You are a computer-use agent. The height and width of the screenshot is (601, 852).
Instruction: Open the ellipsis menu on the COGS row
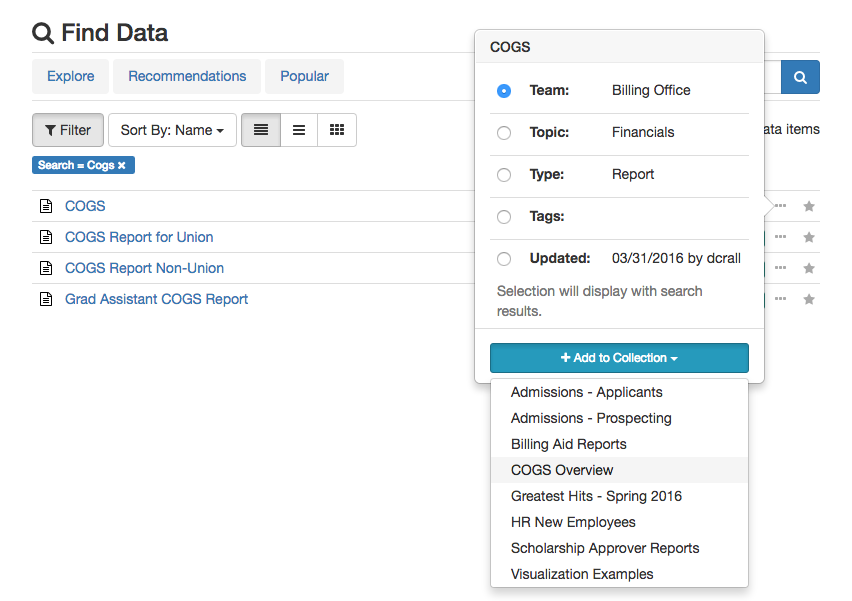pos(781,206)
